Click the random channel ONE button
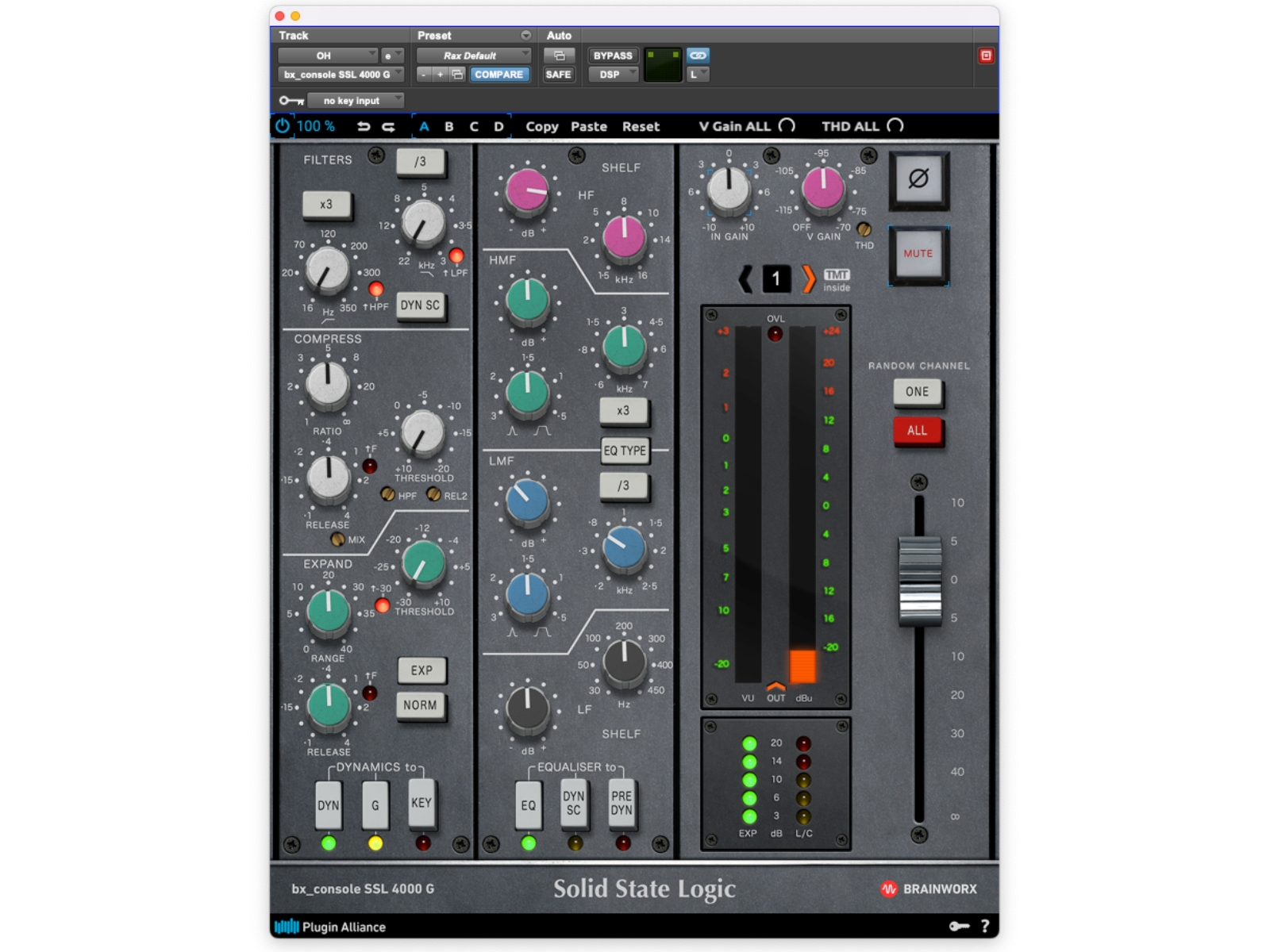The width and height of the screenshot is (1270, 952). 917,392
